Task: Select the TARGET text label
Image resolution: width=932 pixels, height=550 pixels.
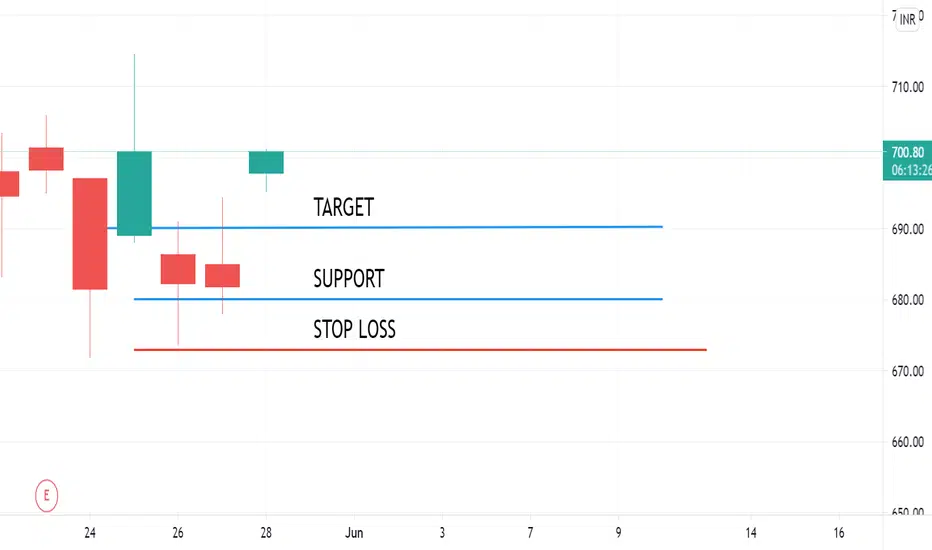Action: tap(344, 208)
